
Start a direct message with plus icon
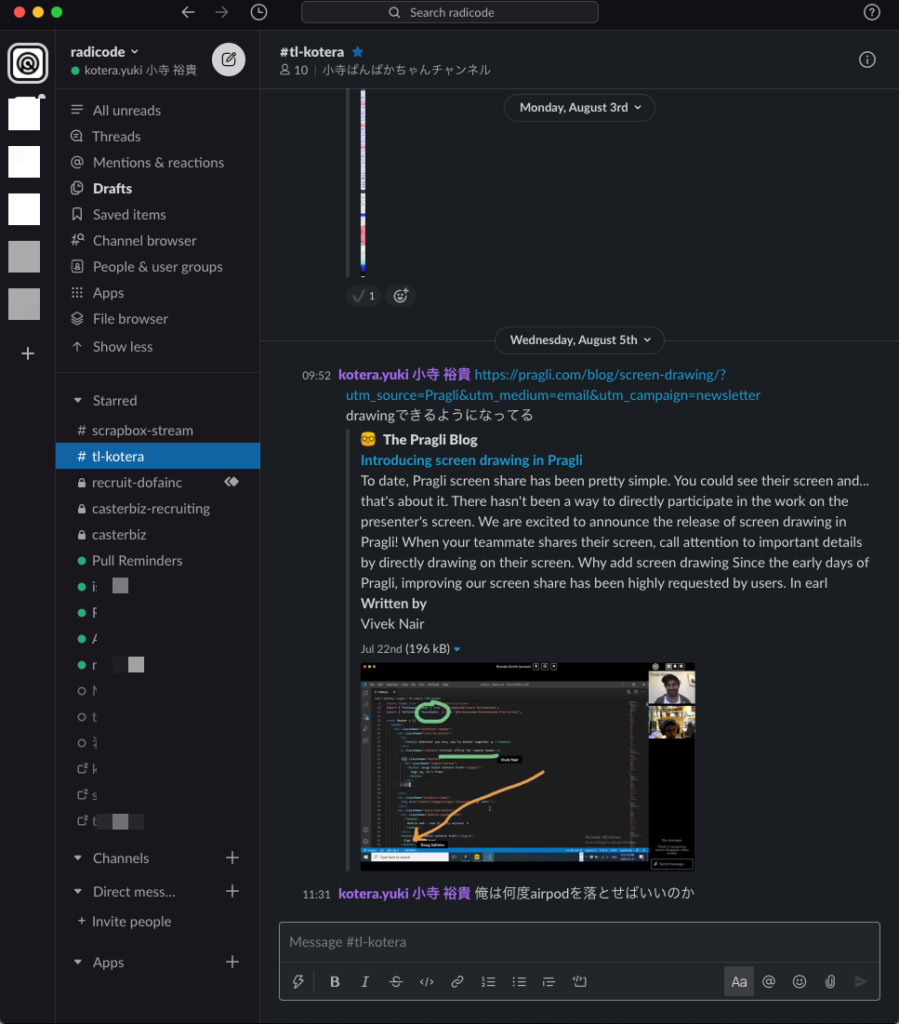pyautogui.click(x=232, y=891)
